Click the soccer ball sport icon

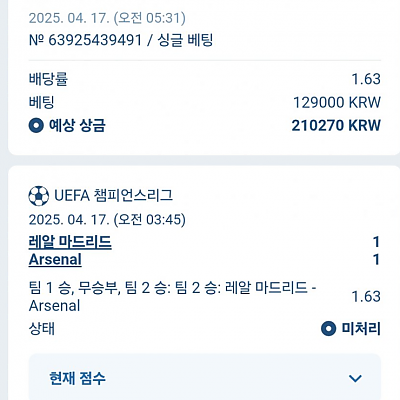[39, 196]
